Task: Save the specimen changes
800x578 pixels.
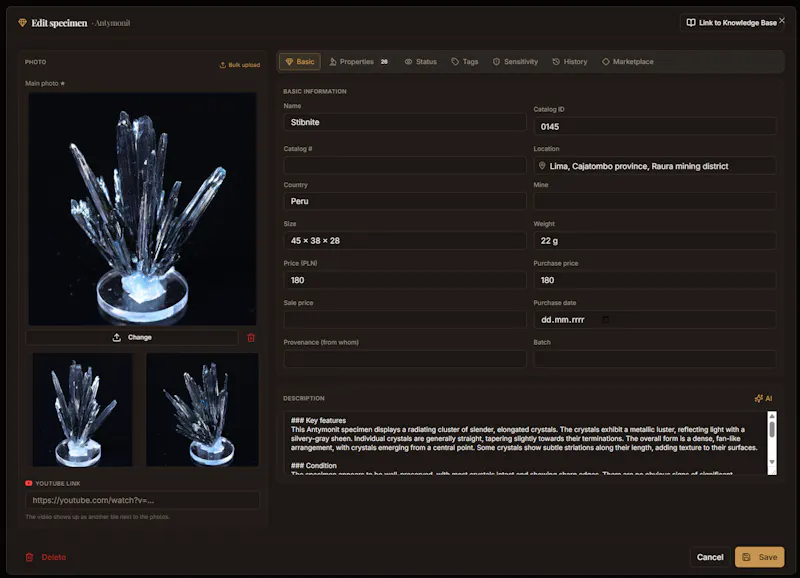Action: pyautogui.click(x=760, y=557)
